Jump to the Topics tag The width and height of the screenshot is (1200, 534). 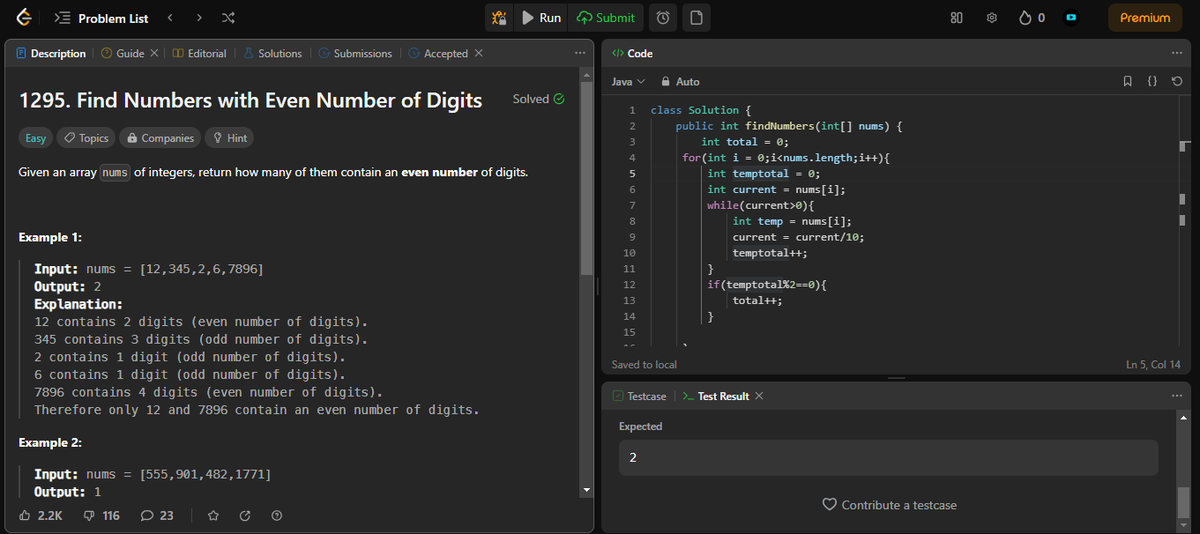click(85, 137)
